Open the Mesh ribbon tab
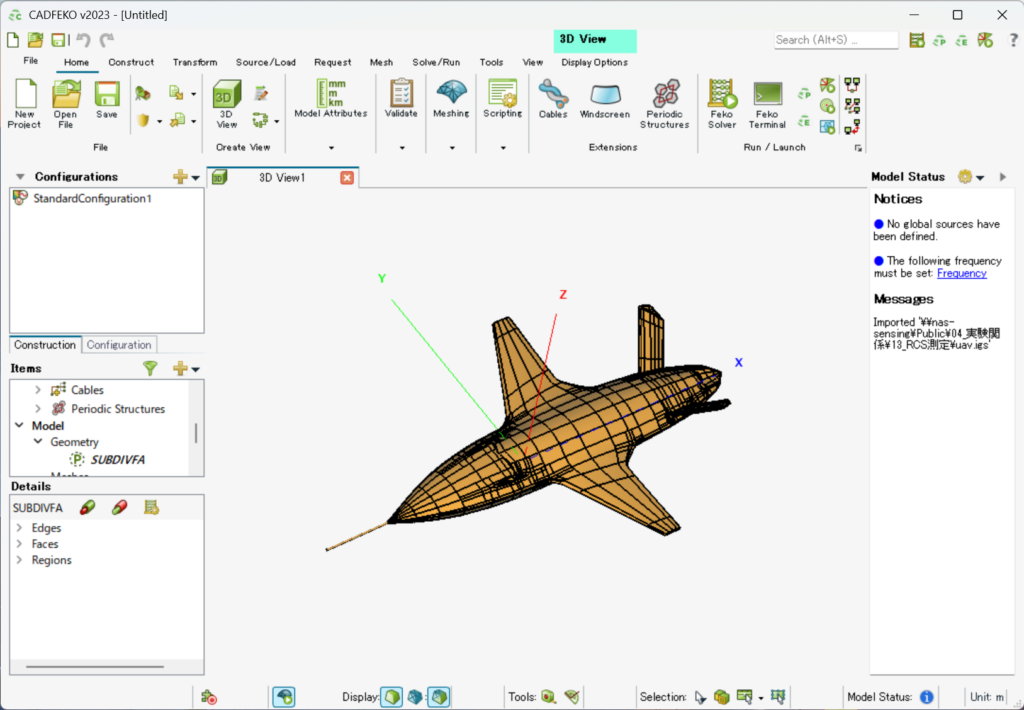The width and height of the screenshot is (1024, 710). (381, 62)
